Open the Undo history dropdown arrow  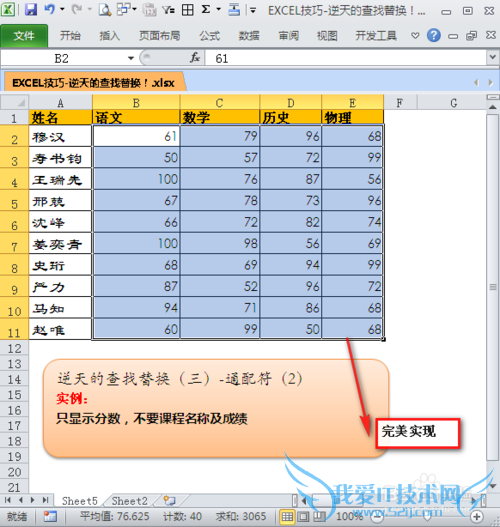(x=62, y=9)
